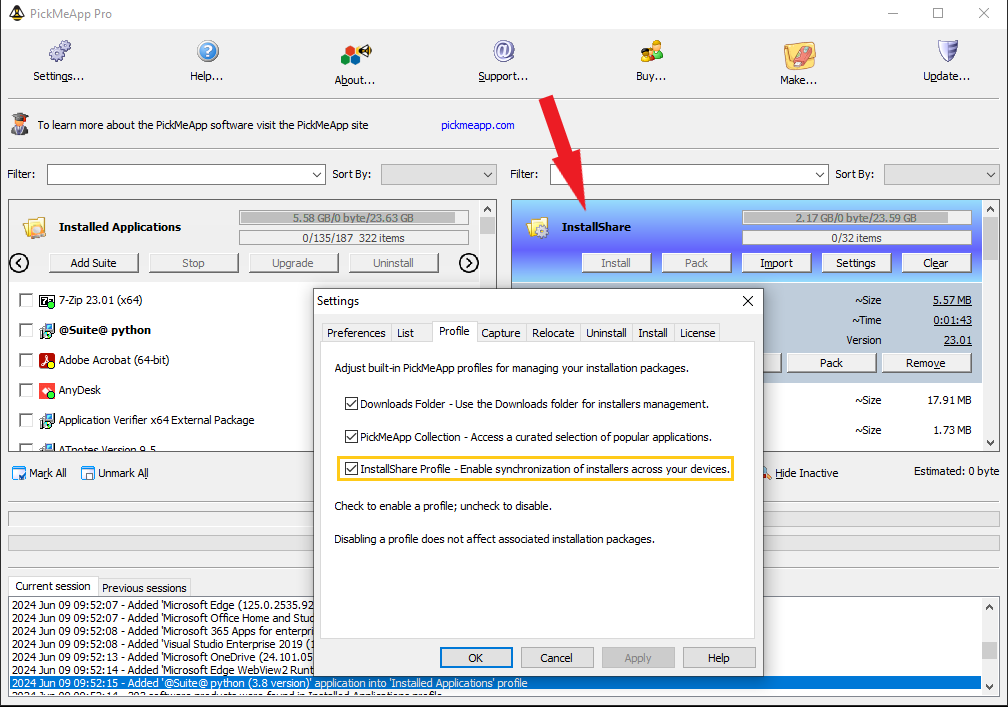
Task: Switch to the License tab
Action: [698, 333]
